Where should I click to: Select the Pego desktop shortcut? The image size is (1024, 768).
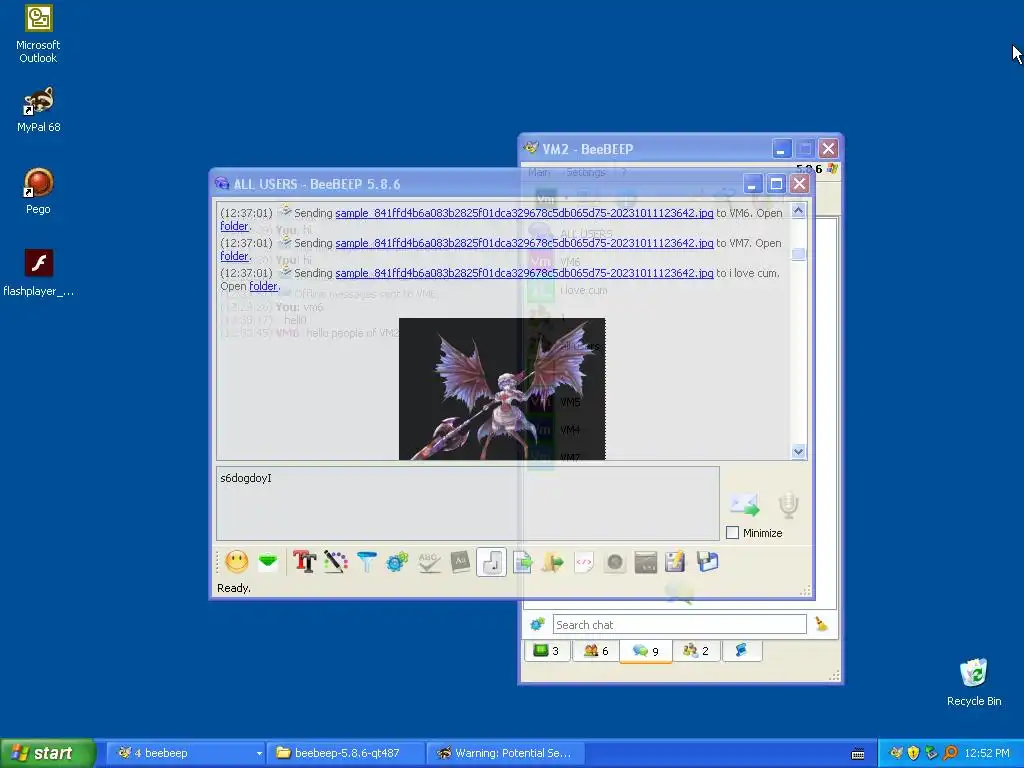[38, 191]
